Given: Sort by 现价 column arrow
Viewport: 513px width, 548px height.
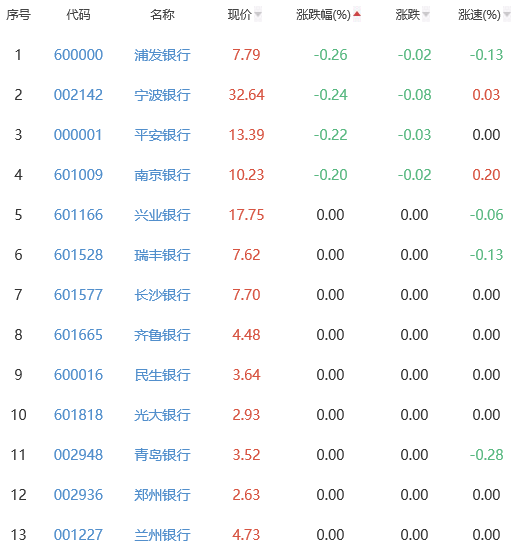Looking at the screenshot, I should (258, 14).
